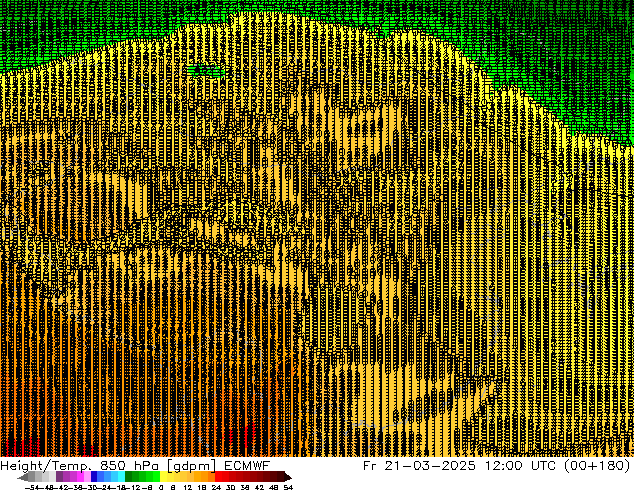
Task: Click the bright red swatch at 24
Action: [218, 476]
